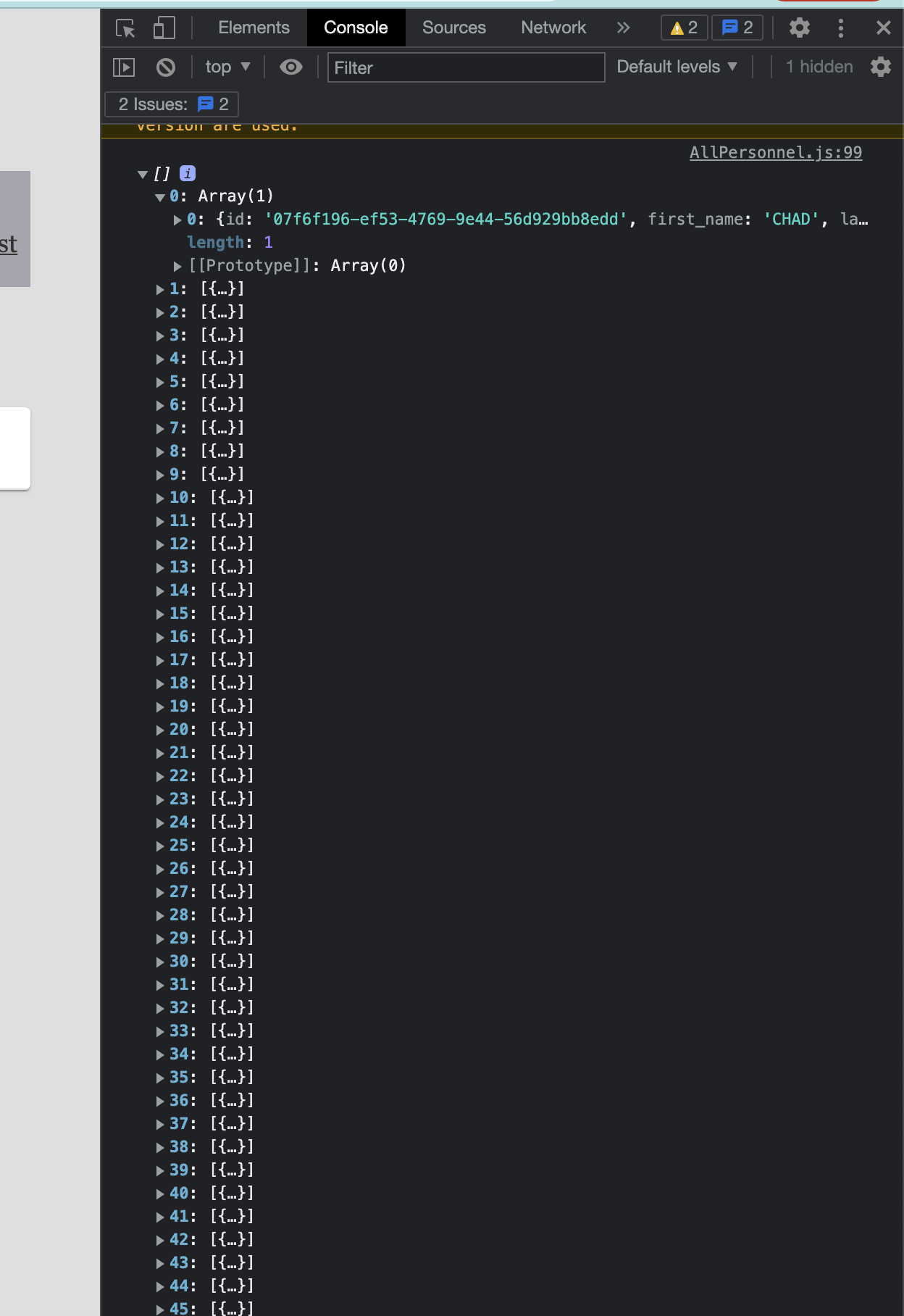Open console settings gear icon

tap(881, 67)
